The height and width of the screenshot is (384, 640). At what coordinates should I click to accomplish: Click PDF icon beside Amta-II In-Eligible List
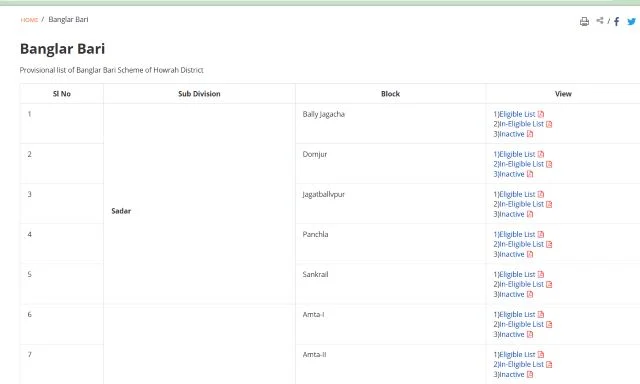[549, 364]
